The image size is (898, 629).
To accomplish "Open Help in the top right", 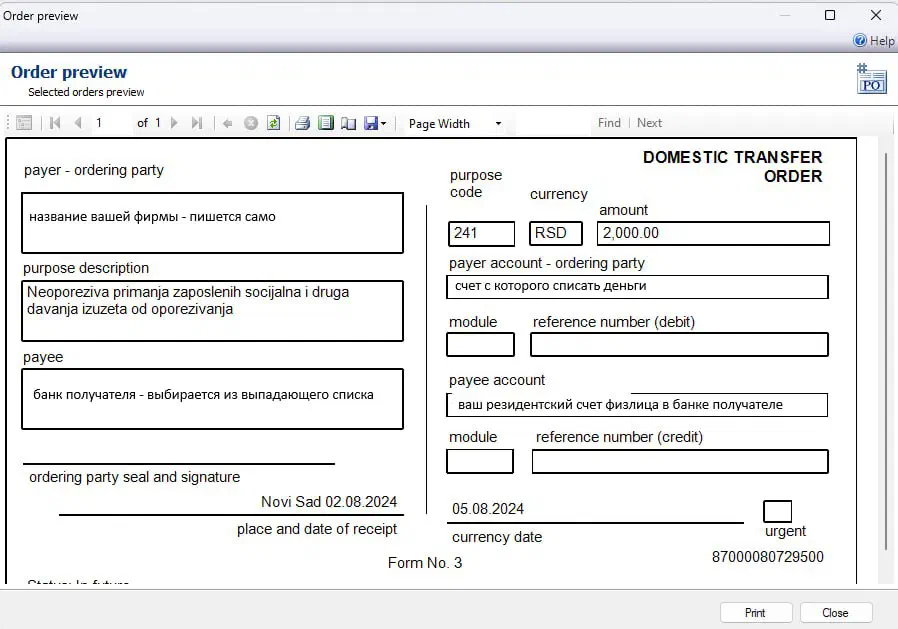I will 873,41.
